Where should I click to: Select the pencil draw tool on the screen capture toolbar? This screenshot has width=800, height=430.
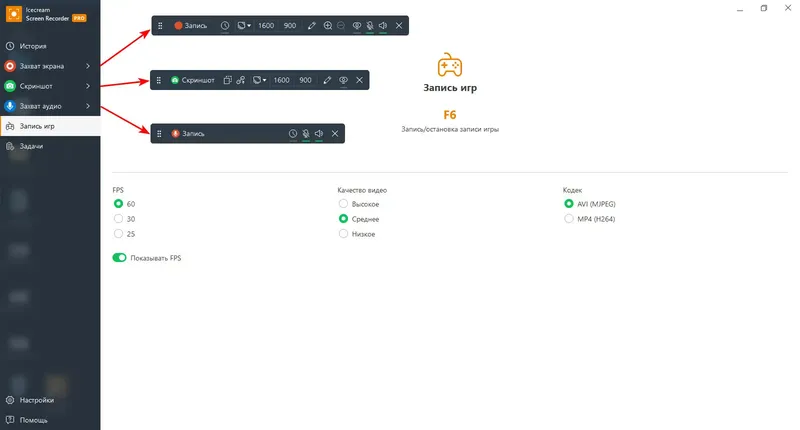312,26
